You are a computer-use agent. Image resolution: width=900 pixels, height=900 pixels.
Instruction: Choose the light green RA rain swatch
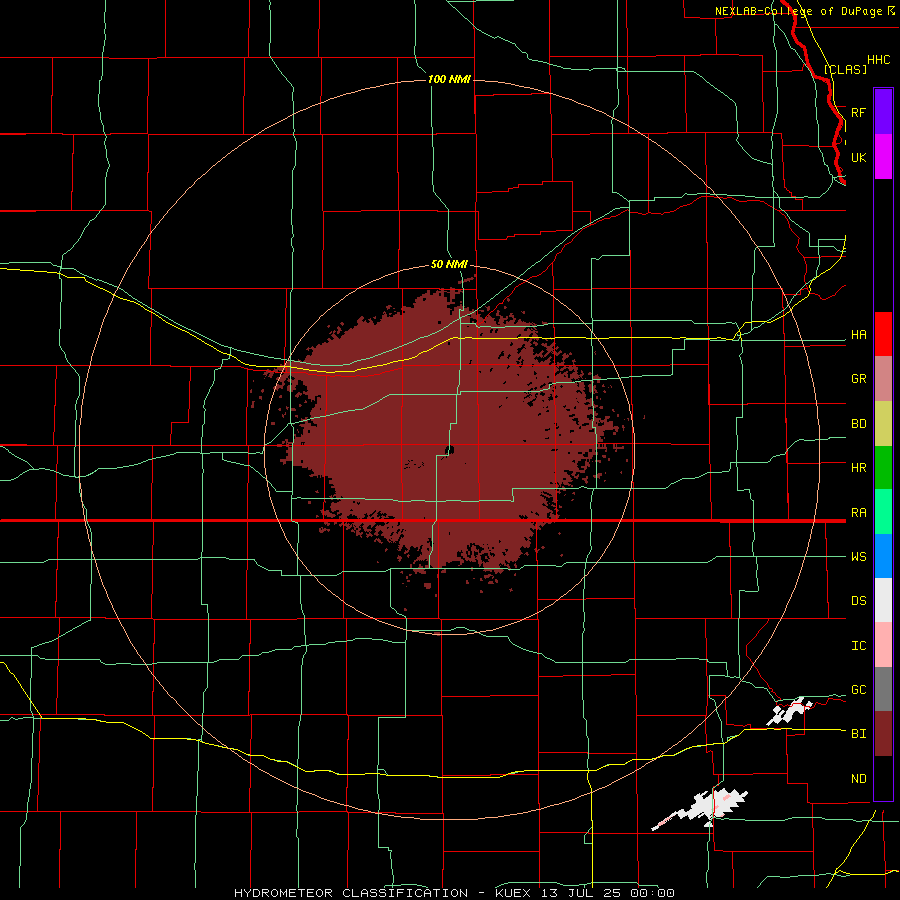click(x=883, y=512)
